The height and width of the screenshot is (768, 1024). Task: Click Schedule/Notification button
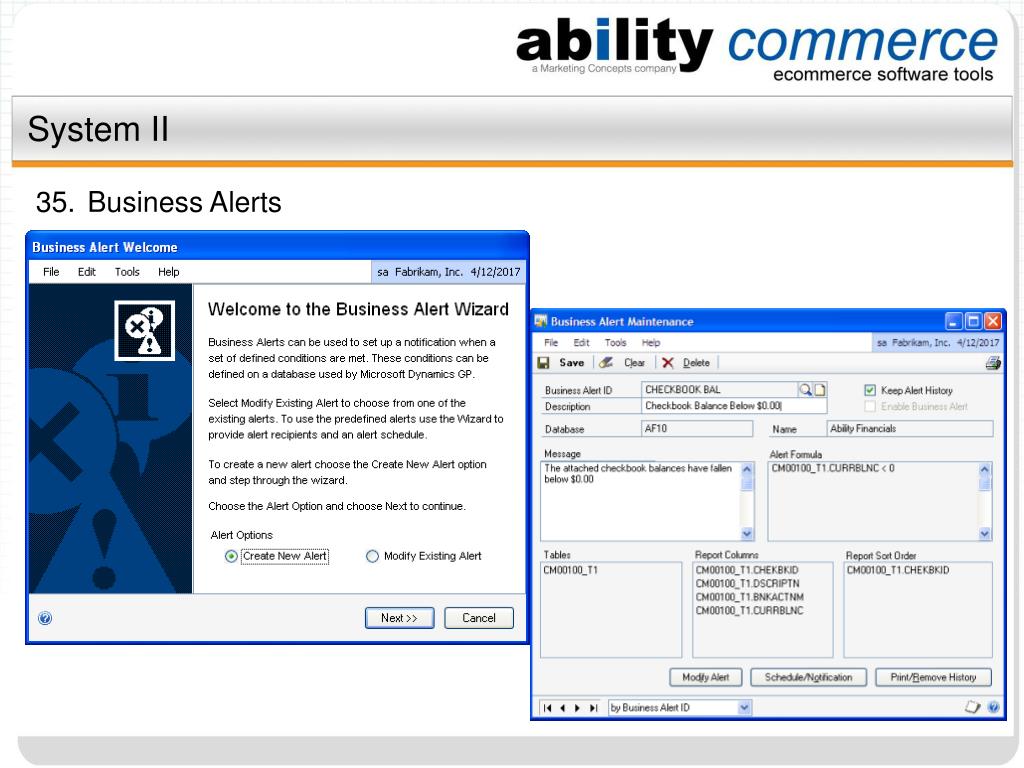pos(808,677)
